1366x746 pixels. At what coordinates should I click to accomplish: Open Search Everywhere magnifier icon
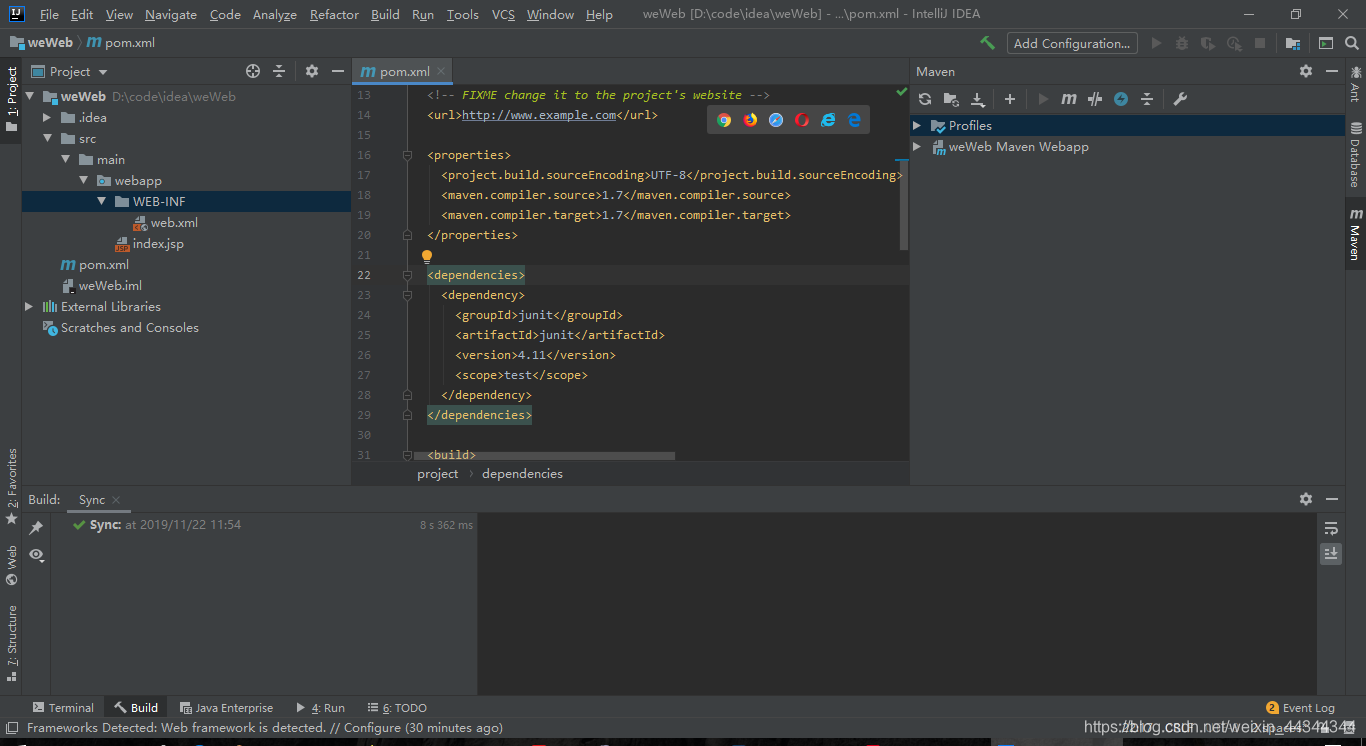(x=1350, y=43)
